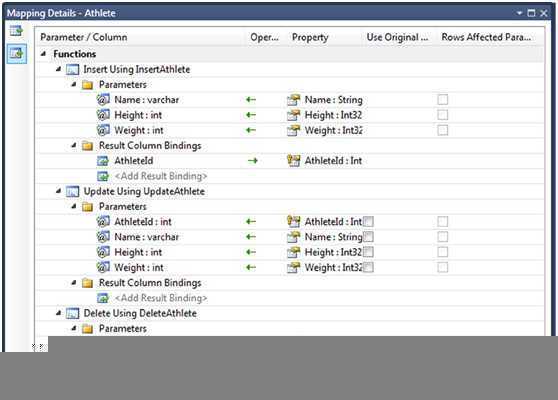
Task: Click the AthleteId result binding icon under Insert
Action: 103,161
